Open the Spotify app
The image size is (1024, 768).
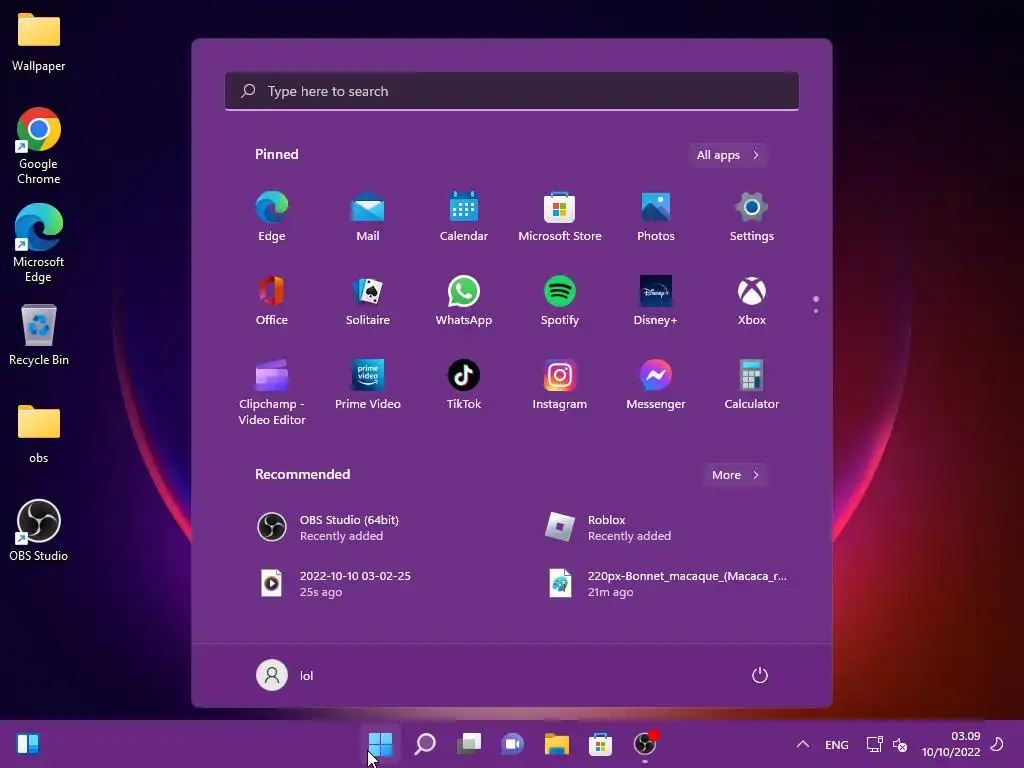coord(560,300)
